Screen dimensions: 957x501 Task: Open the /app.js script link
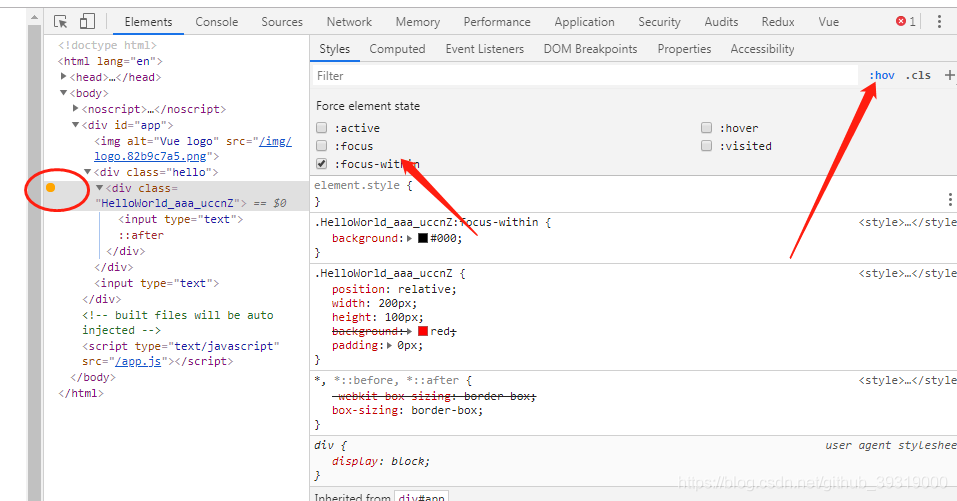tap(138, 361)
